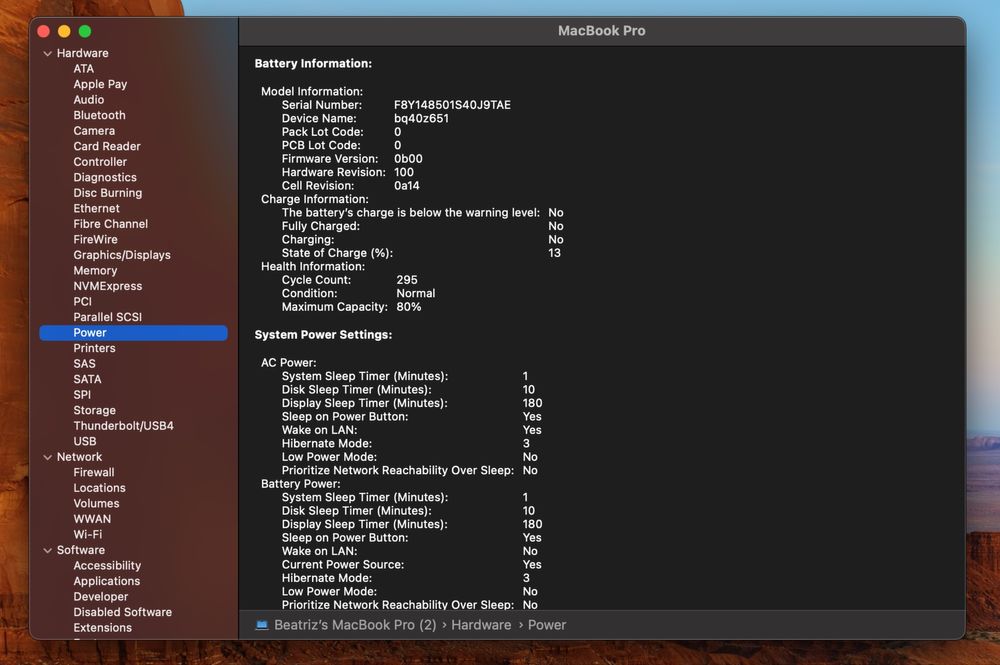This screenshot has width=1000, height=665.
Task: Select the highlighted Power sidebar row
Action: click(133, 333)
